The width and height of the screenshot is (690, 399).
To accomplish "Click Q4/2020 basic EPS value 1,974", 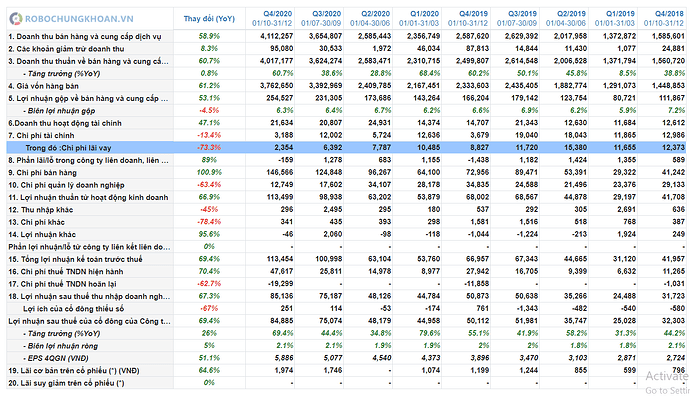I will 283,370.
